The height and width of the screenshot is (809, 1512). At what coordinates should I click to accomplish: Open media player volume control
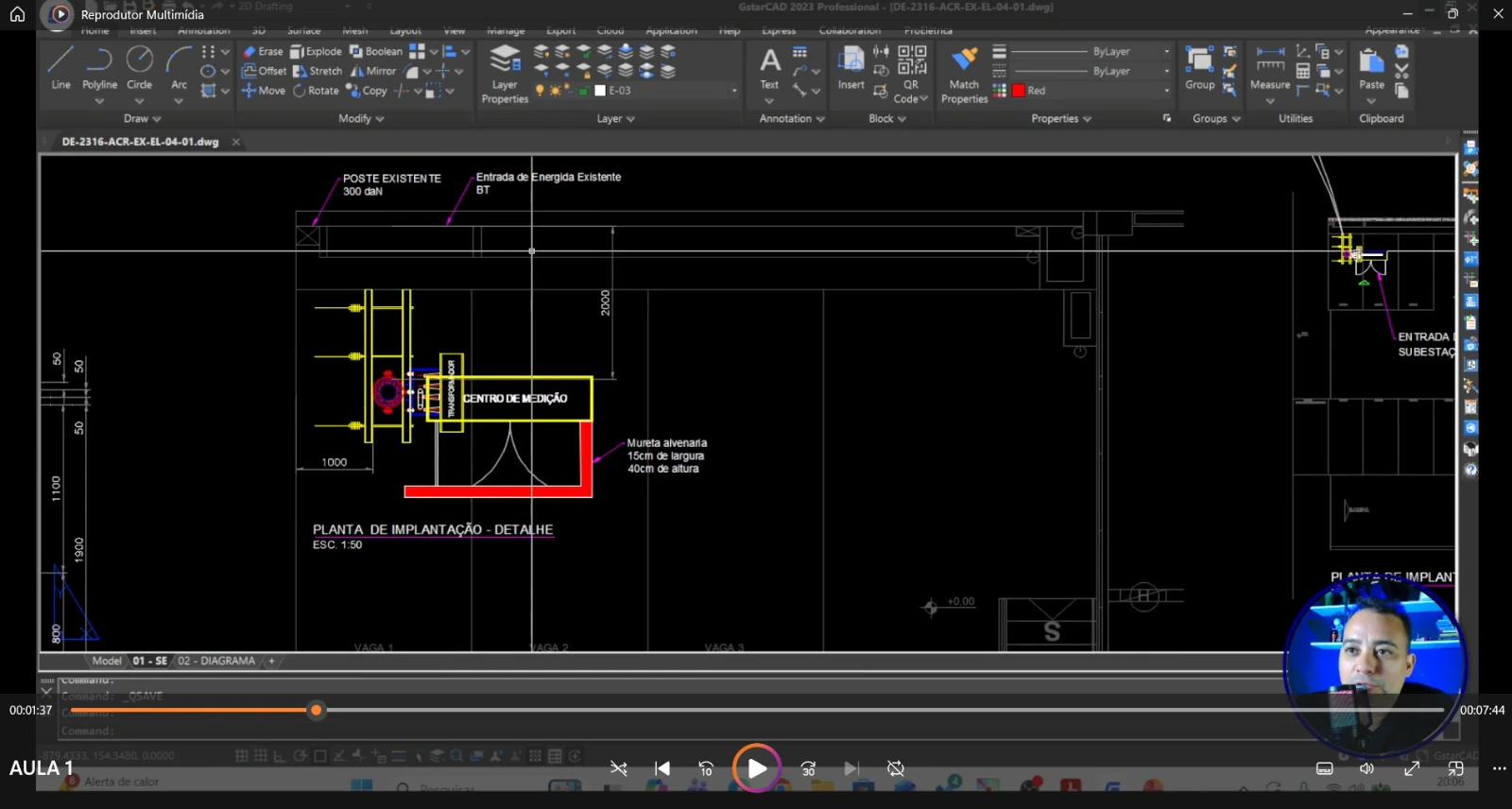coord(1366,768)
